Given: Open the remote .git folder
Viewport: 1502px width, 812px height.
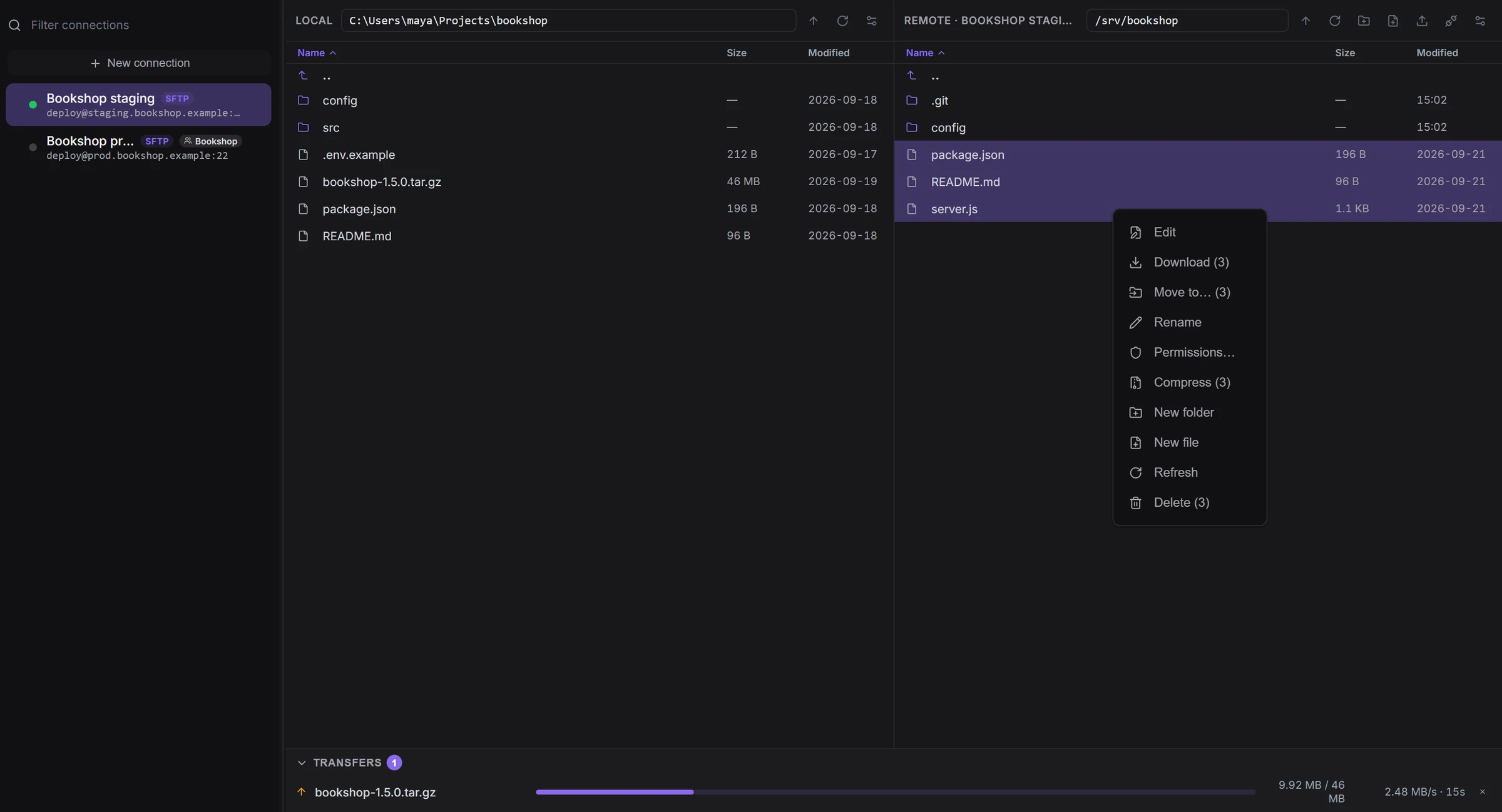Looking at the screenshot, I should click(x=1198, y=100).
